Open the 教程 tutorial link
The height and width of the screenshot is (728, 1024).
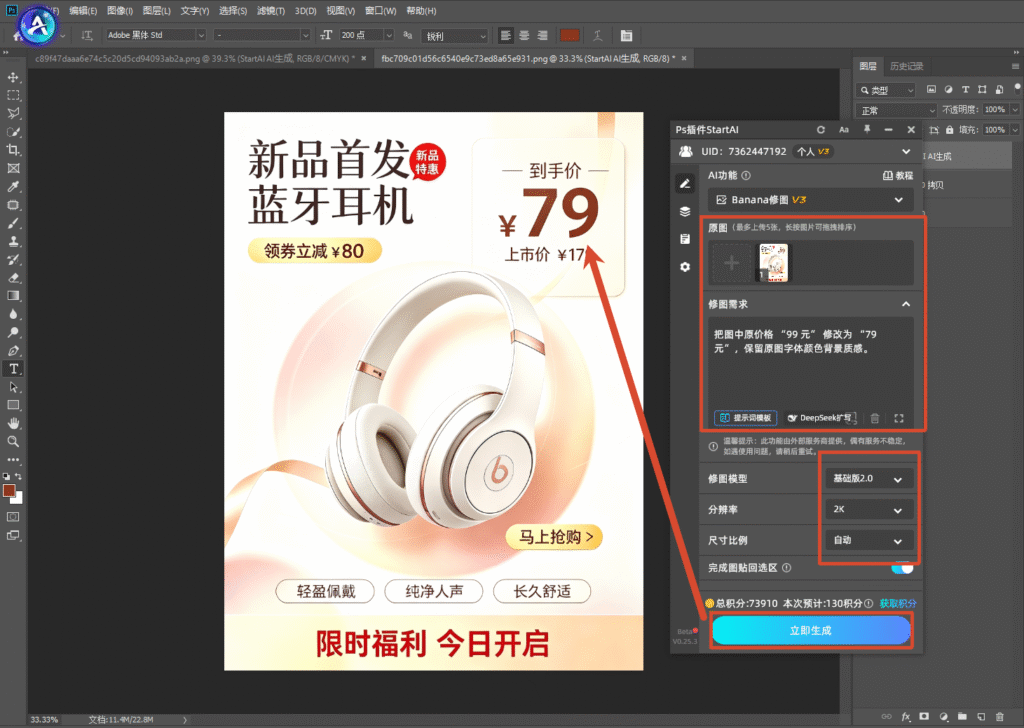coord(898,176)
